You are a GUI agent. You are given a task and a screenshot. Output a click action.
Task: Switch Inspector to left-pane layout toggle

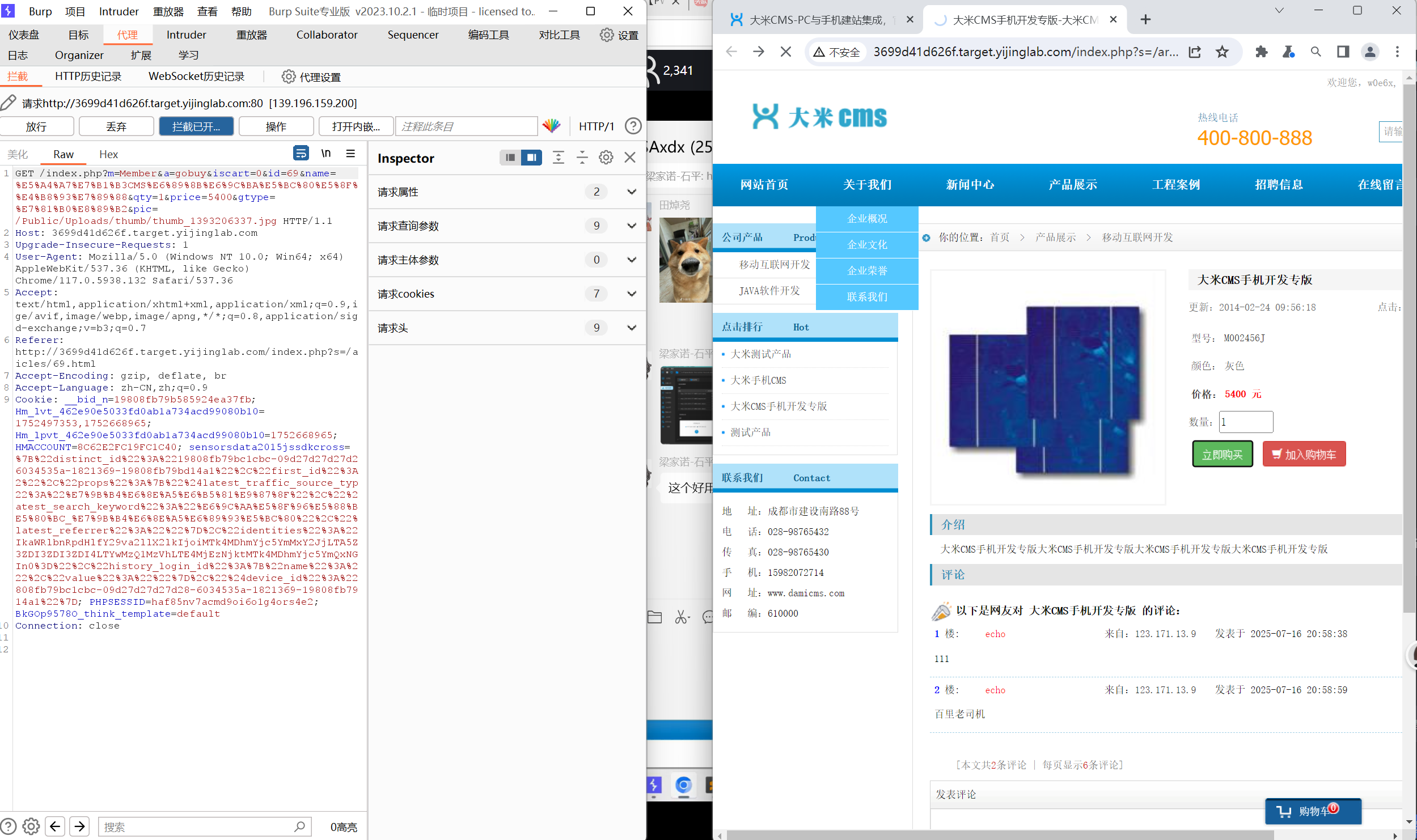(509, 158)
